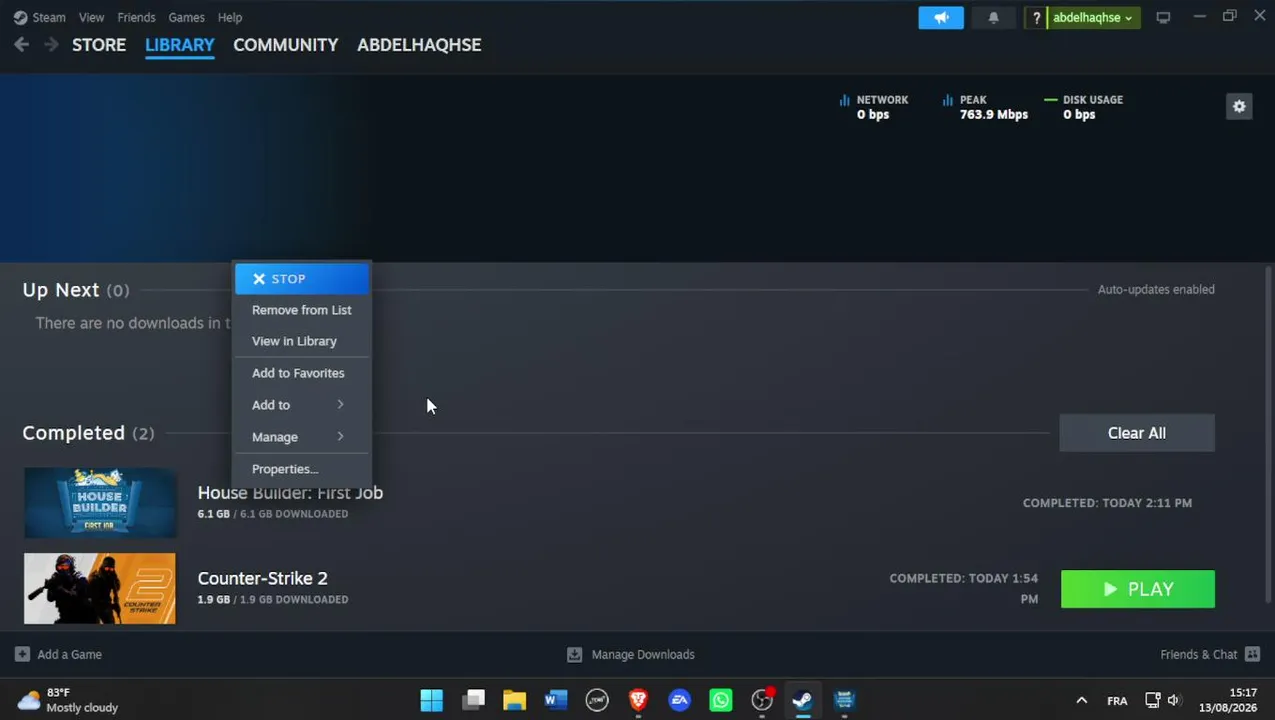The width and height of the screenshot is (1275, 720).
Task: Choose STOP in the context menu
Action: coord(302,279)
